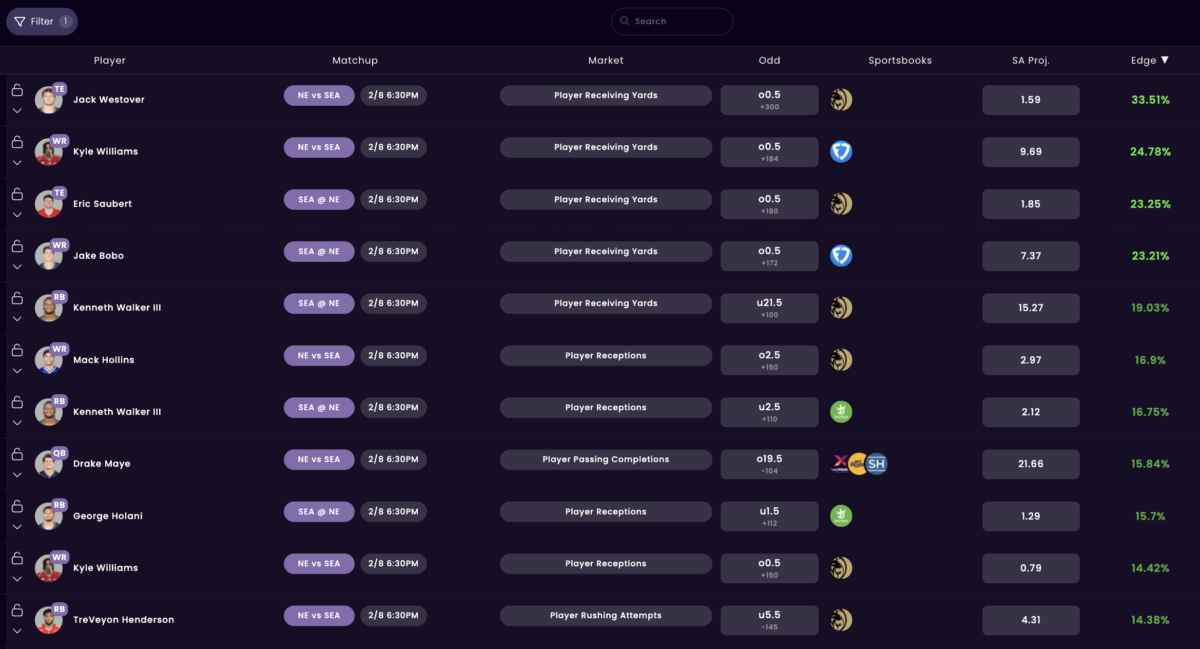Click the u21.5 odds box for Kenneth Walker III

click(769, 308)
